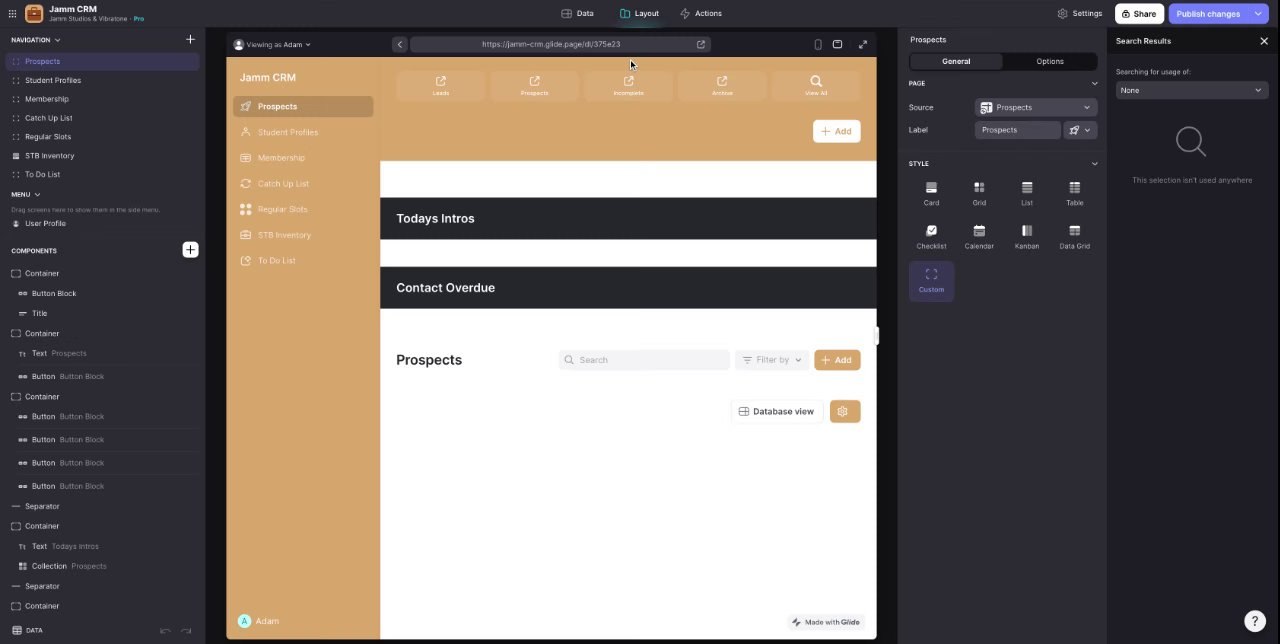Select Card style
This screenshot has height=644, width=1280.
click(931, 194)
